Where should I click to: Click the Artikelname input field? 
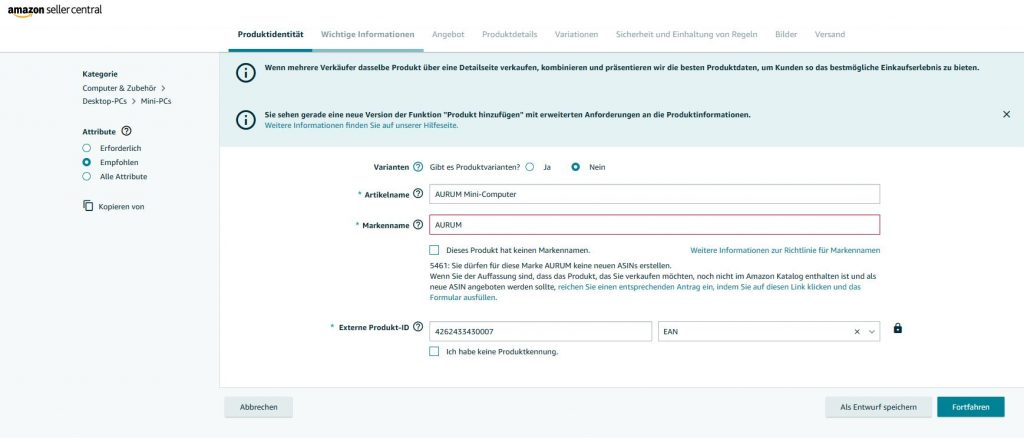[x=654, y=194]
